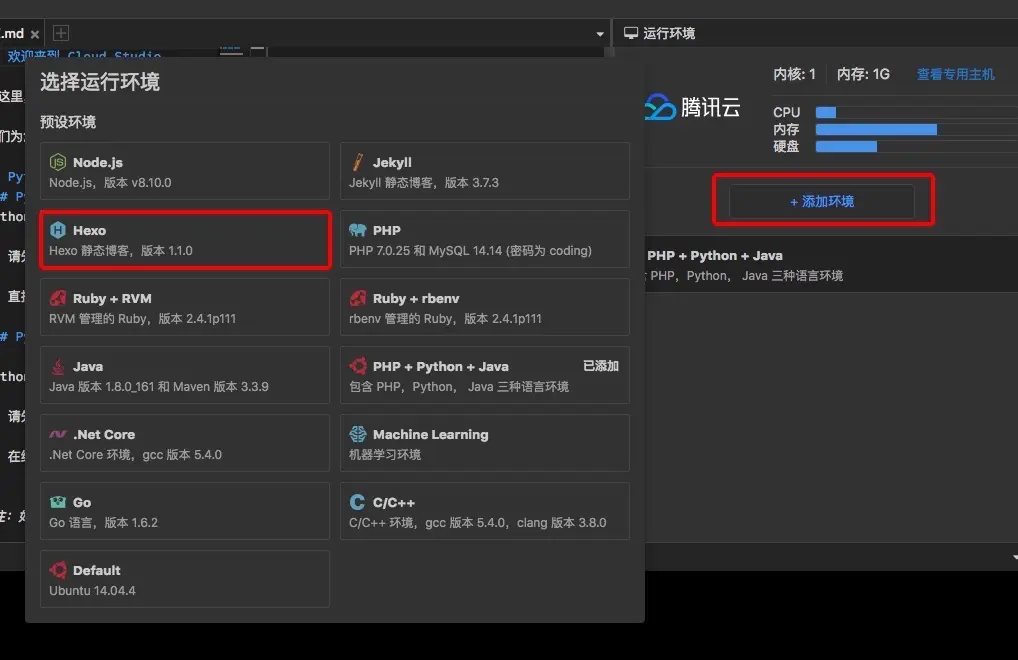Viewport: 1018px width, 660px height.
Task: Pick the Machine Learning 机器学习环境 card
Action: pyautogui.click(x=485, y=443)
